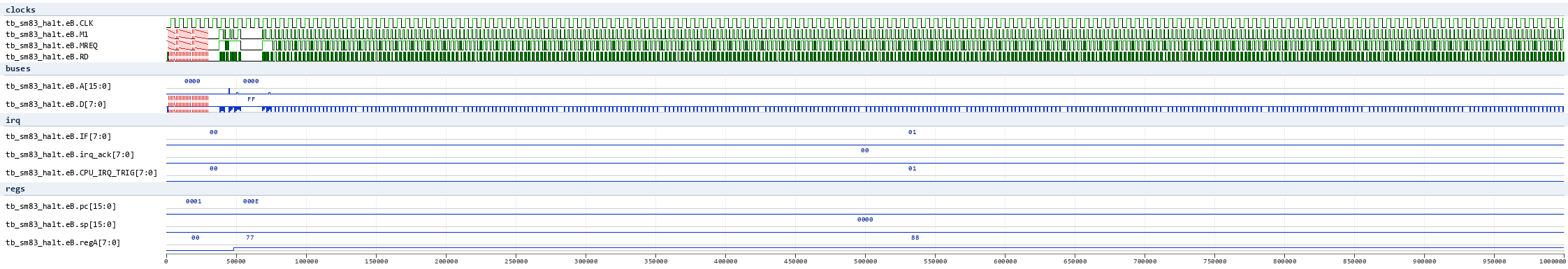
Task: Click the 88 value on regA row
Action: tap(915, 238)
